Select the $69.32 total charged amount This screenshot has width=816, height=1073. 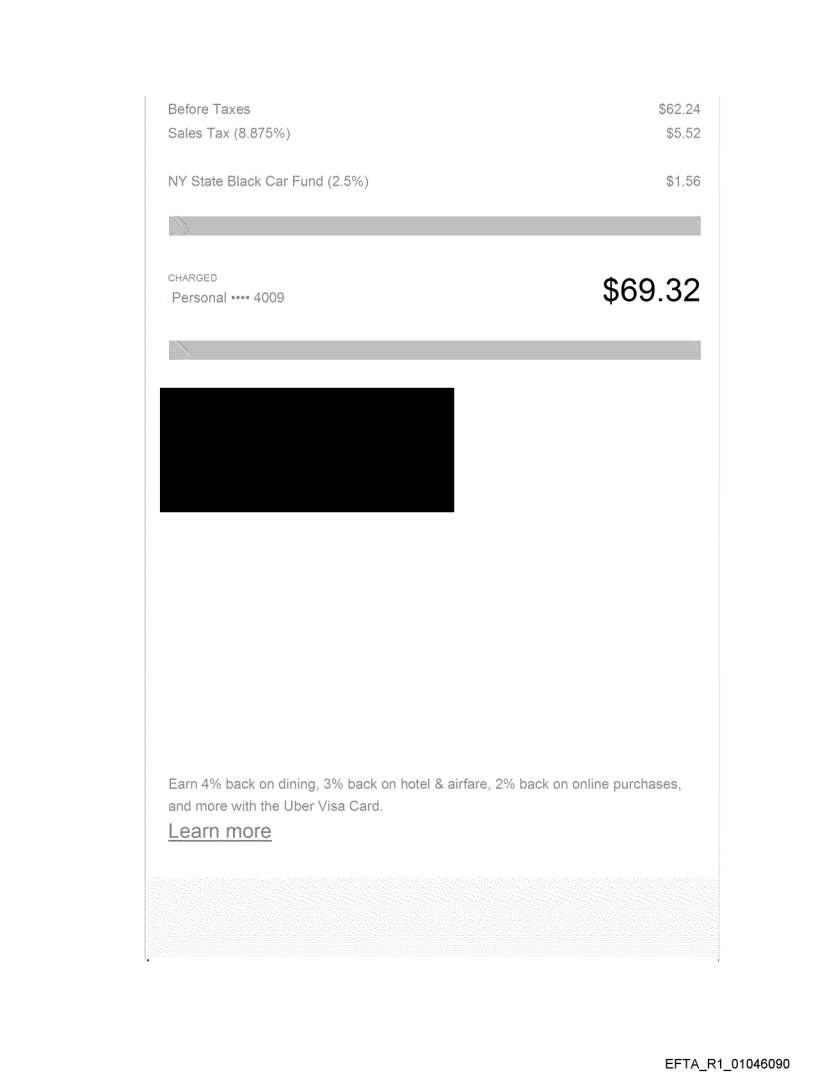tap(651, 290)
